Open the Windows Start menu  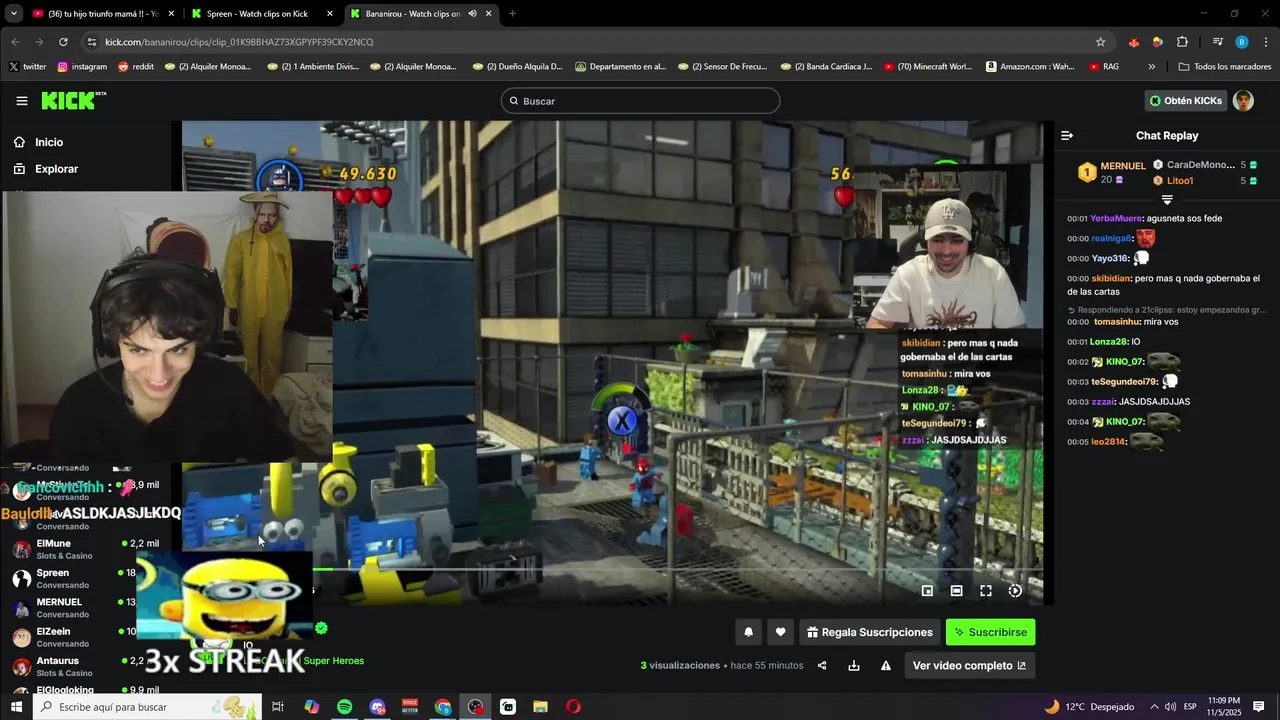point(16,707)
